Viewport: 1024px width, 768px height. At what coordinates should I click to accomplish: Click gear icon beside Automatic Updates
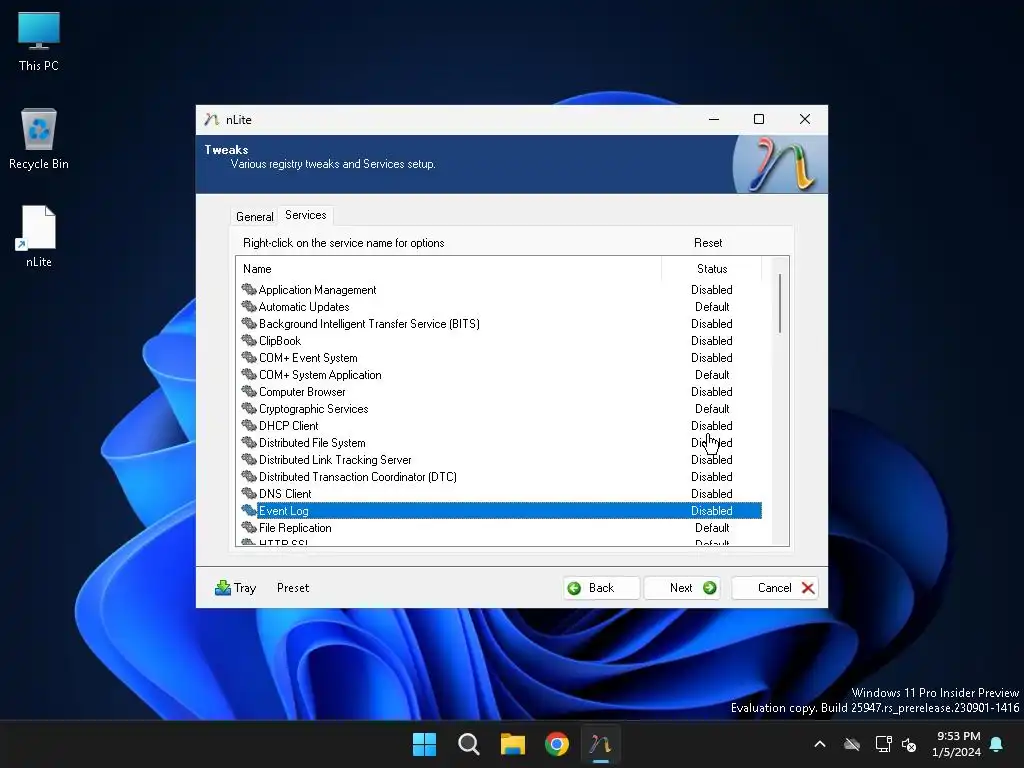click(249, 306)
